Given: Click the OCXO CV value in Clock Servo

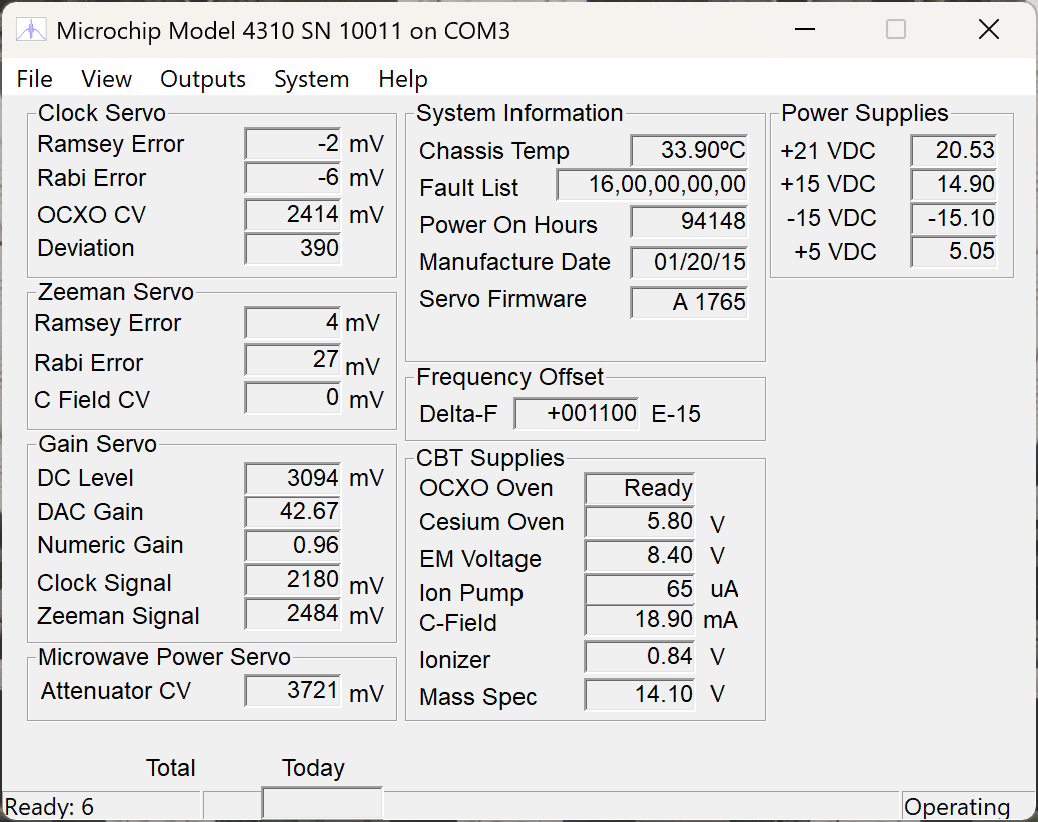Looking at the screenshot, I should [x=293, y=214].
